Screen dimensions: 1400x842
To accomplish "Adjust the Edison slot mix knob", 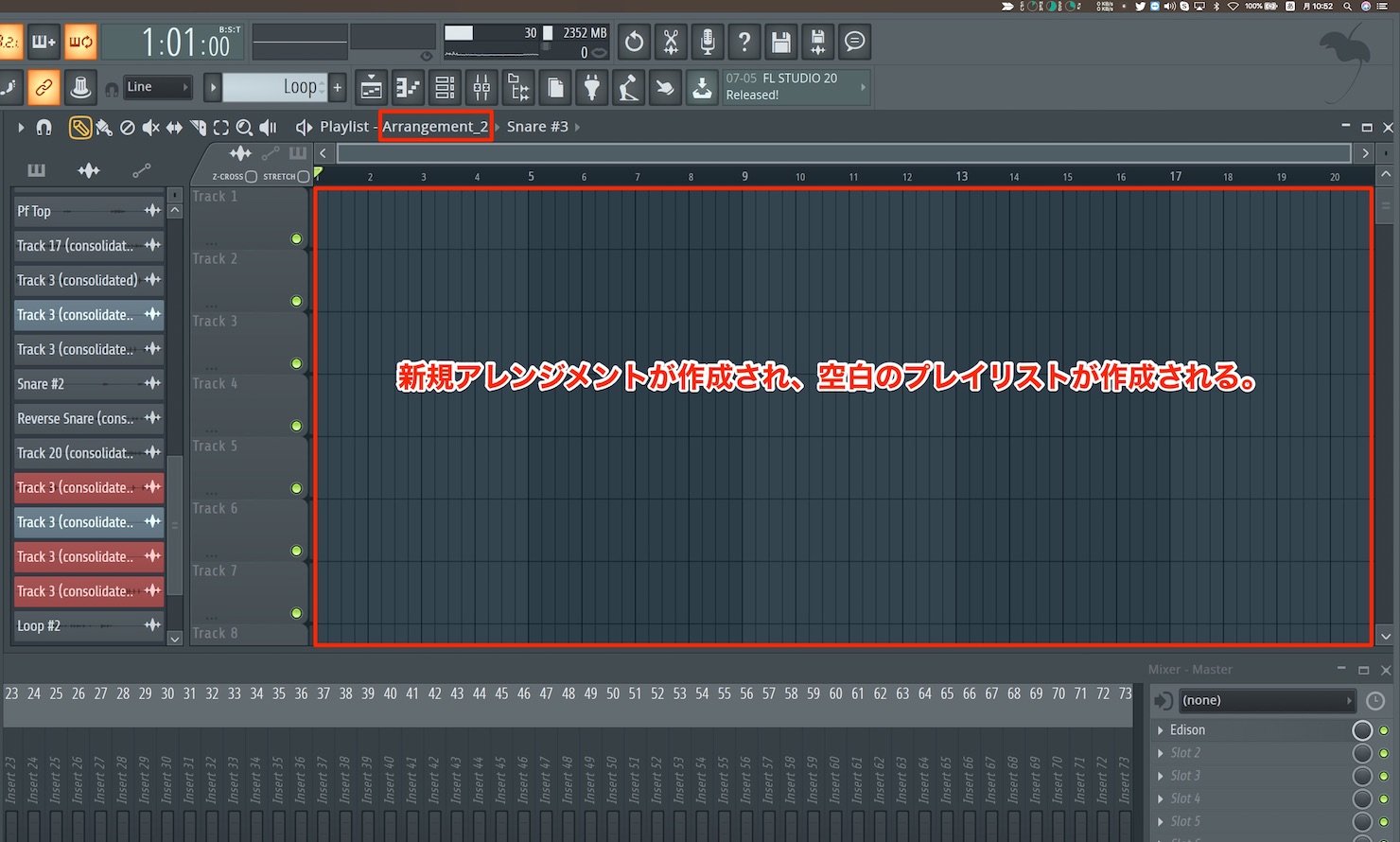I will pos(1362,730).
